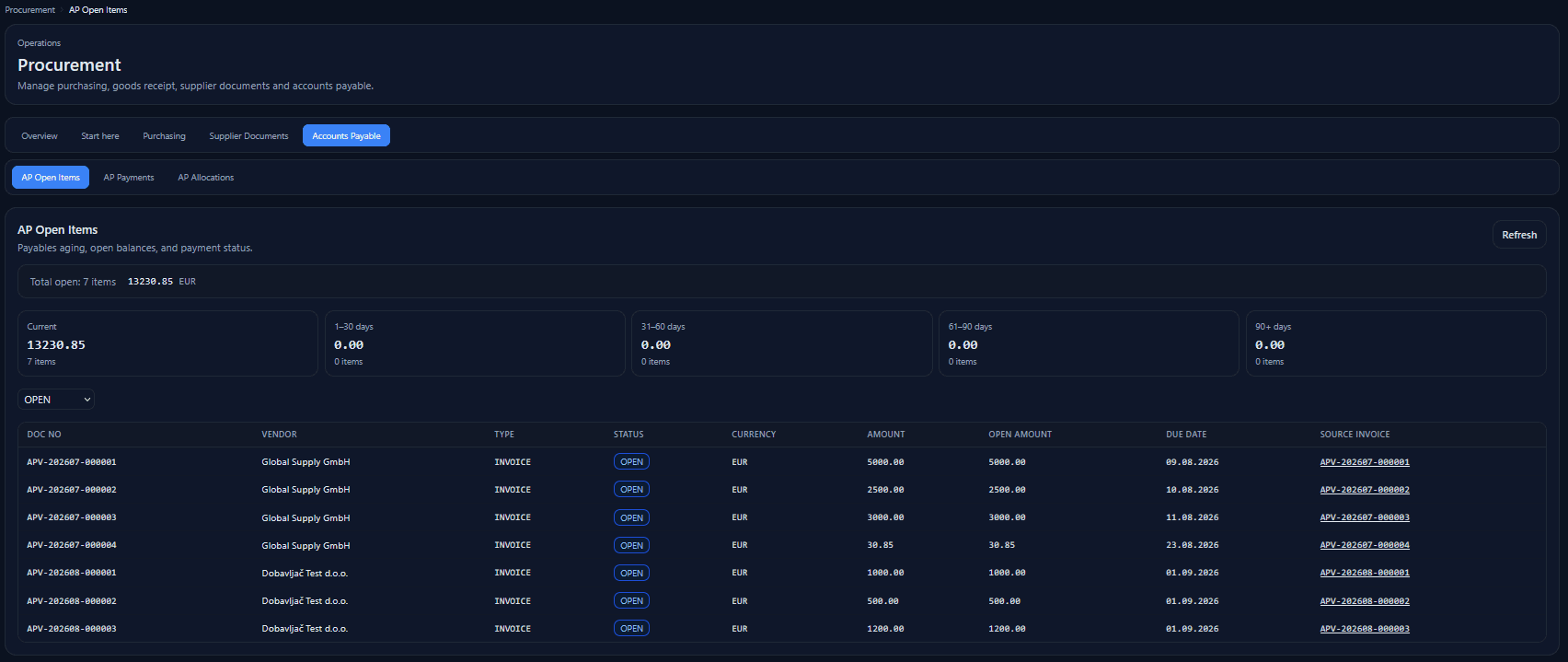The height and width of the screenshot is (662, 1568).
Task: Expand the OPEN status filter dropdown
Action: click(56, 400)
